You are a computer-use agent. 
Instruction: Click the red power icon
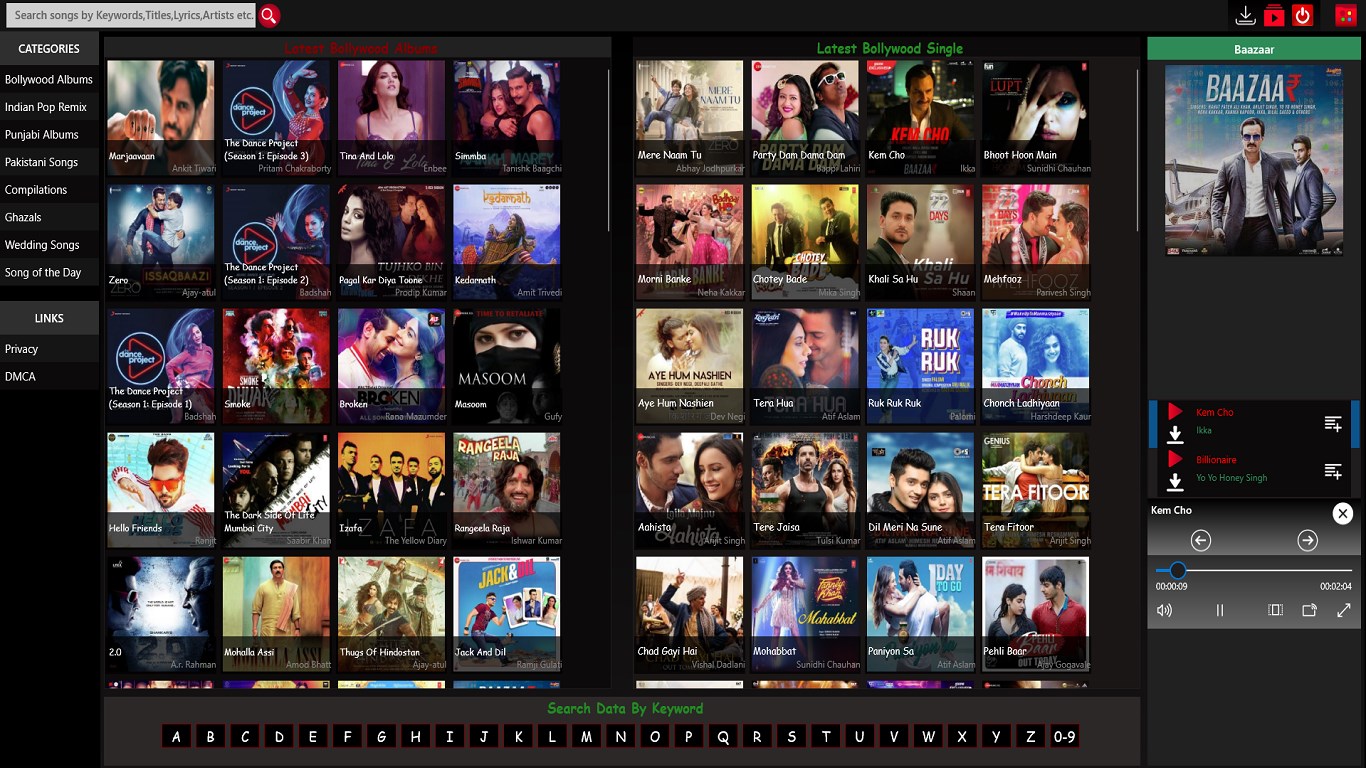point(1302,15)
